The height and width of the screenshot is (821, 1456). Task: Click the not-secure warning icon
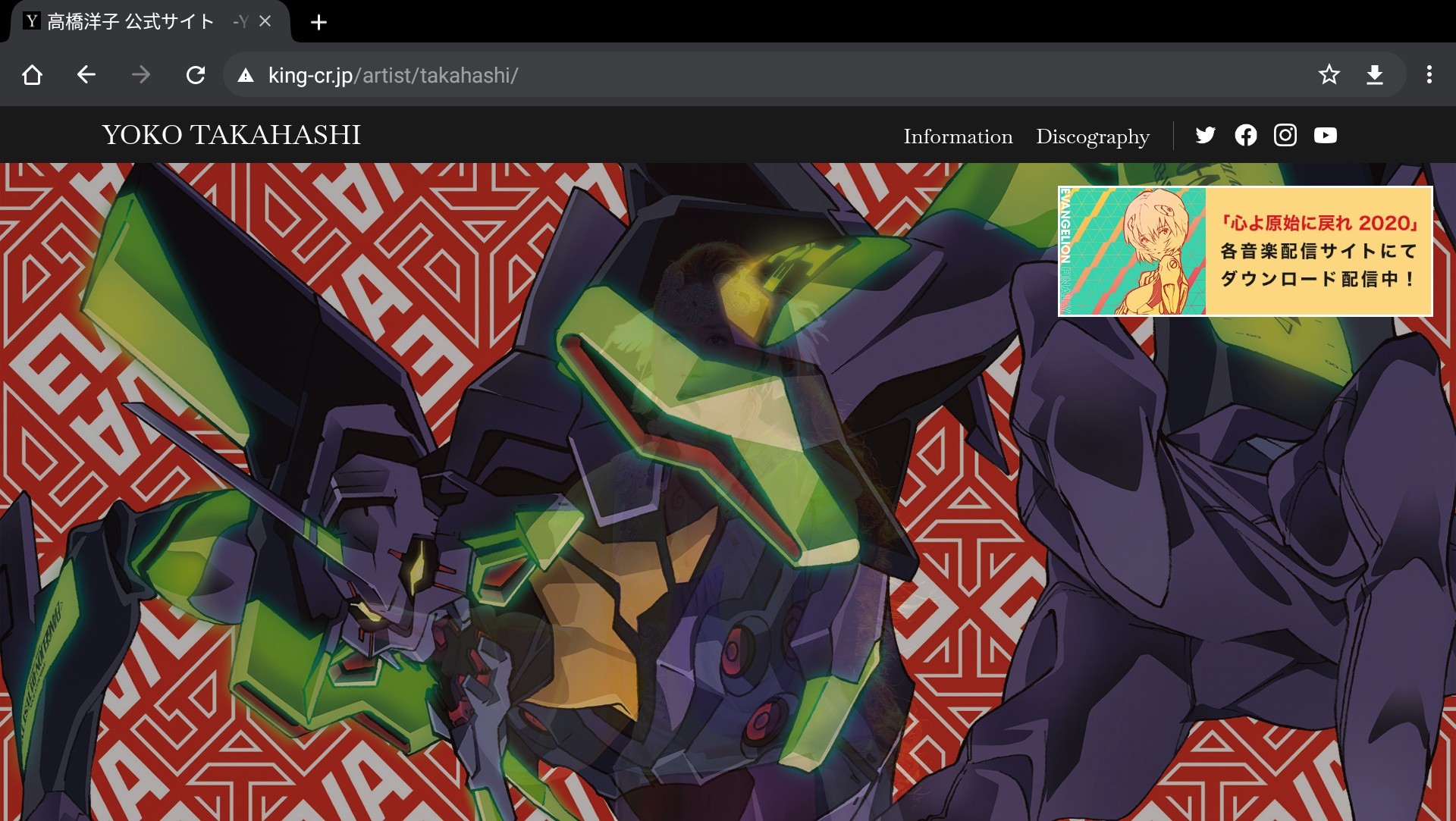tap(246, 75)
